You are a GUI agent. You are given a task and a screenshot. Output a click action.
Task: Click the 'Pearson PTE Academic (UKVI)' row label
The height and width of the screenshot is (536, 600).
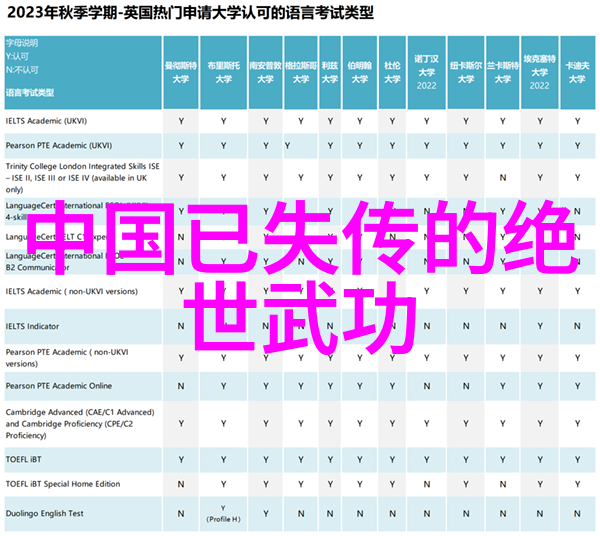tap(59, 146)
